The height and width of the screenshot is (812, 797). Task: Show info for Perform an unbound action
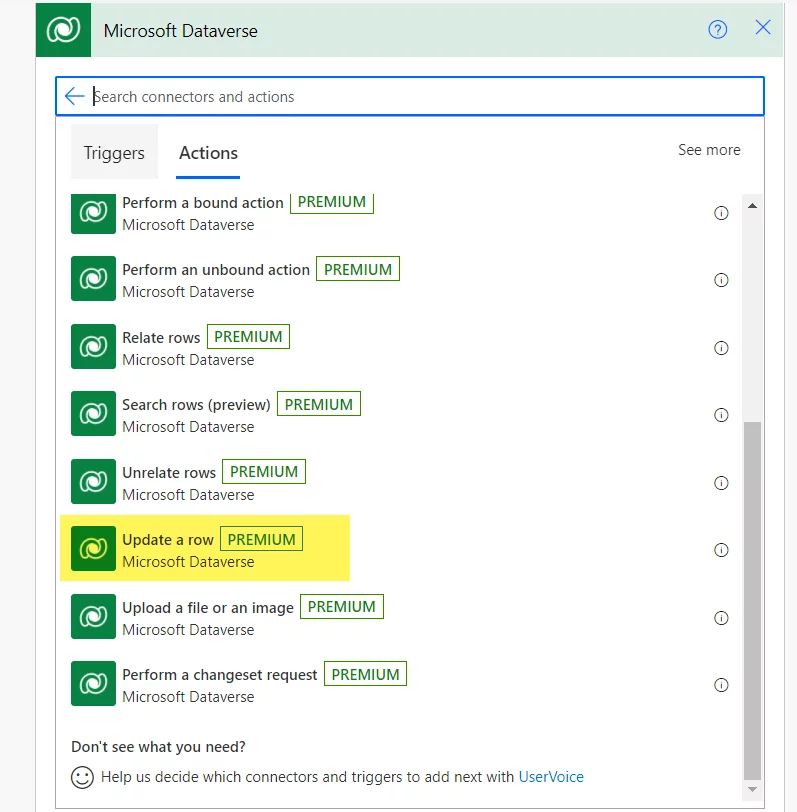[x=721, y=280]
